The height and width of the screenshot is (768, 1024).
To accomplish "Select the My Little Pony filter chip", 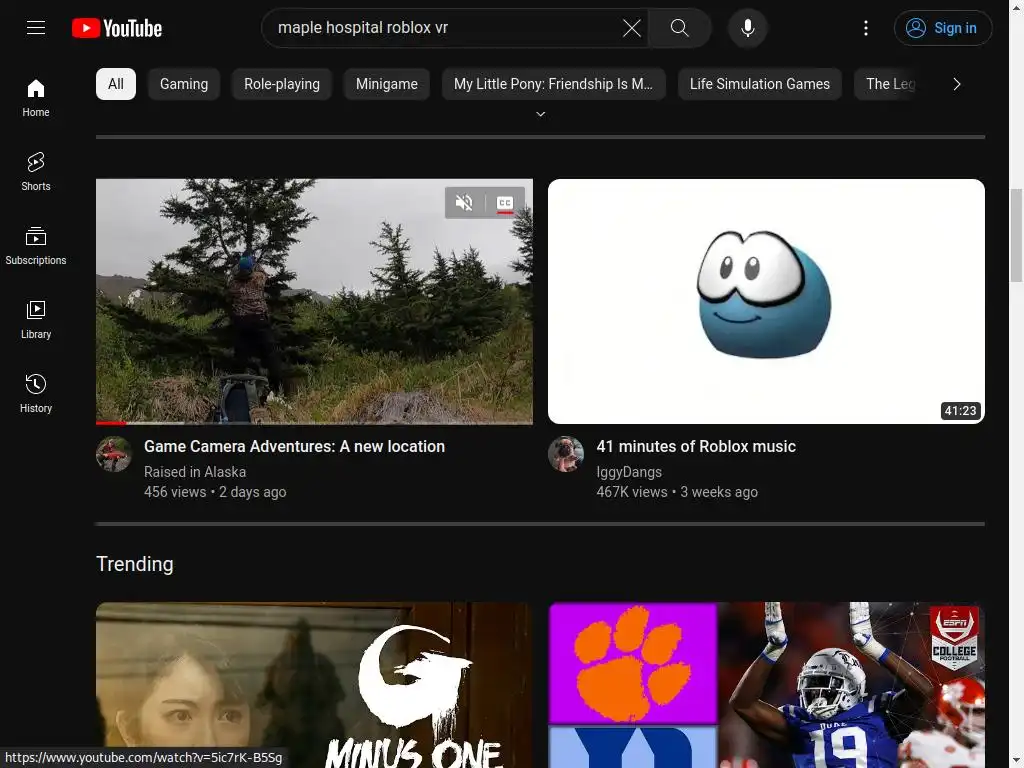I will click(x=554, y=84).
